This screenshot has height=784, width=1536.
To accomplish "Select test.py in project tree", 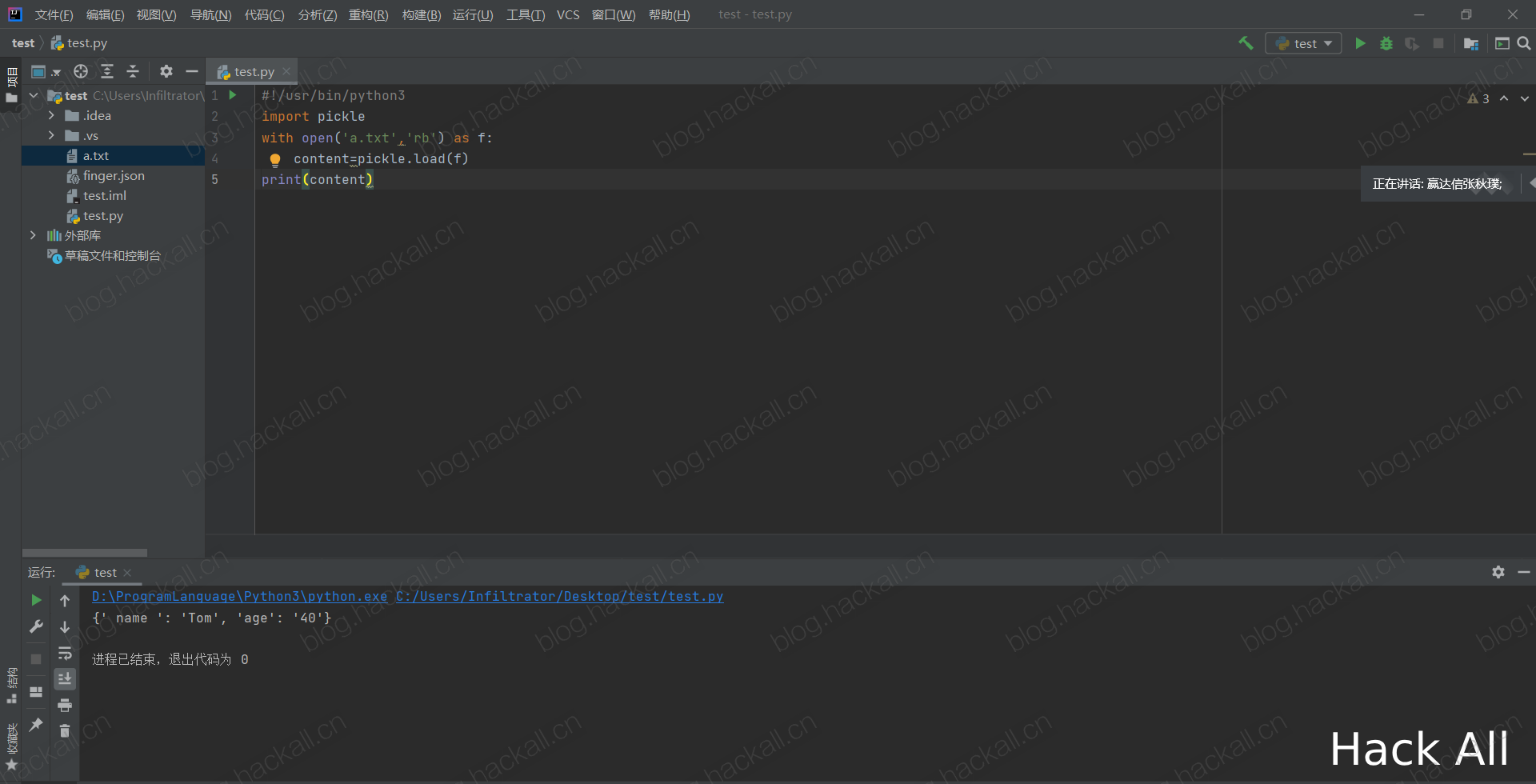I will [x=113, y=216].
